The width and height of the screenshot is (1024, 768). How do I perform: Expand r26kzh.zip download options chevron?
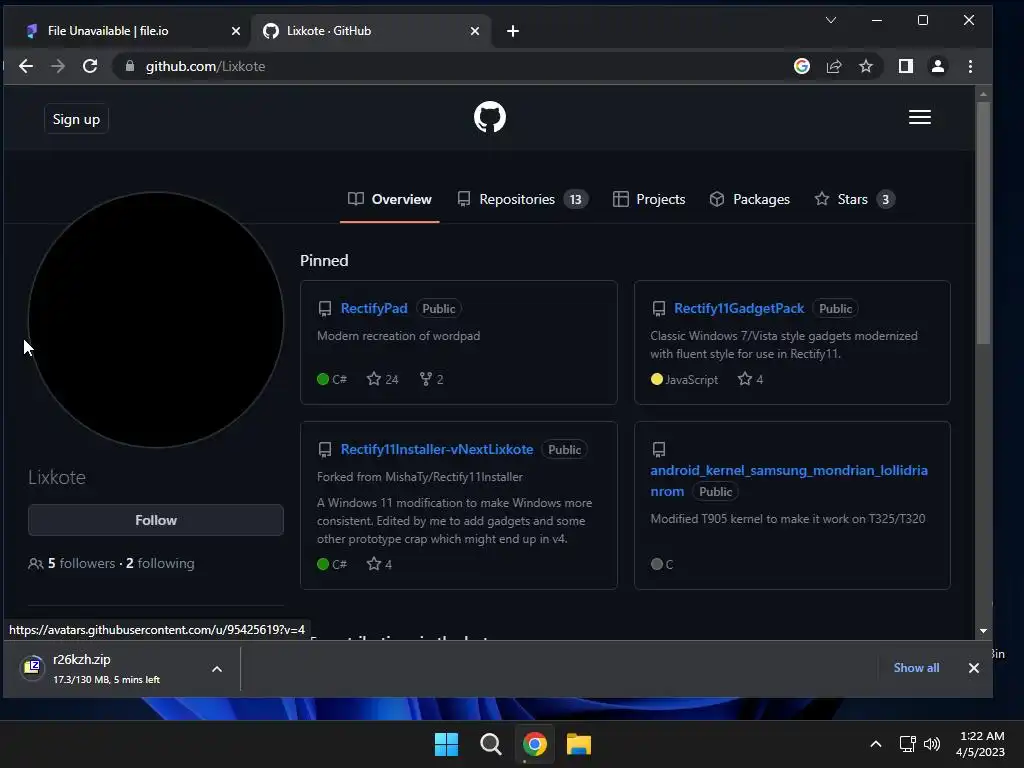tap(217, 669)
